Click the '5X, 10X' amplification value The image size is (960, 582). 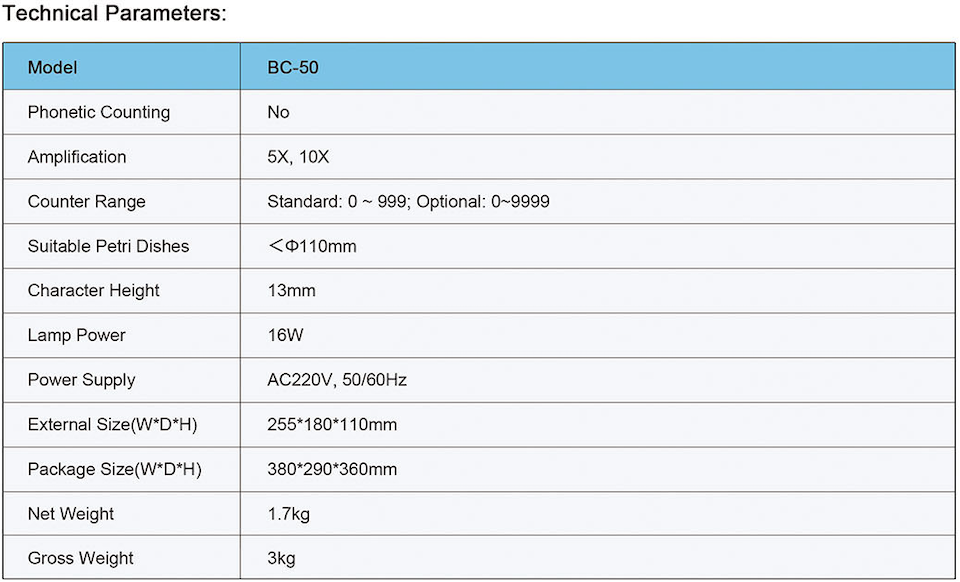pos(297,157)
